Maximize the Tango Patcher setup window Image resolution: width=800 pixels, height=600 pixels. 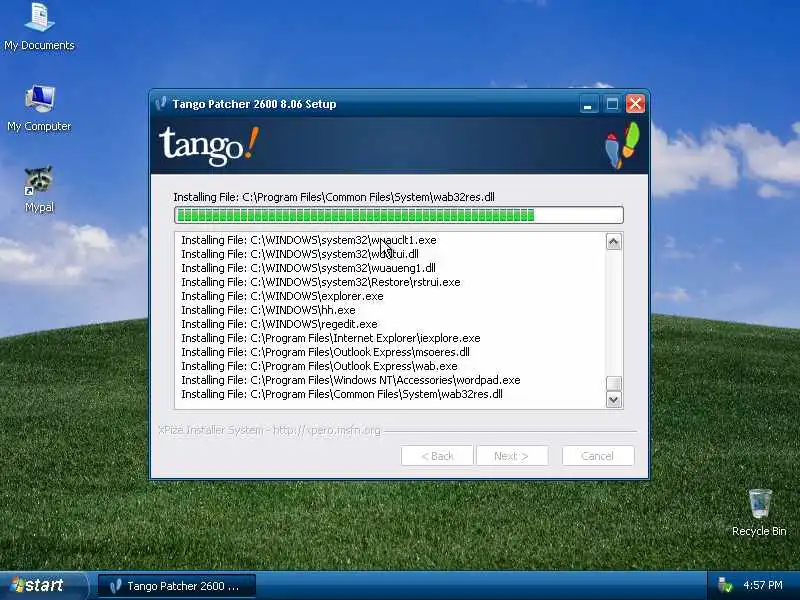click(612, 104)
